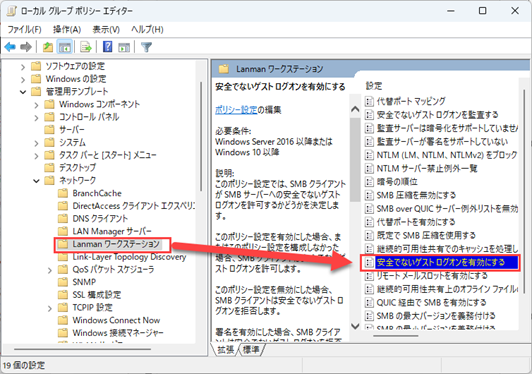Expand the システム node
Screen dimensions: 532x374
click(x=36, y=143)
